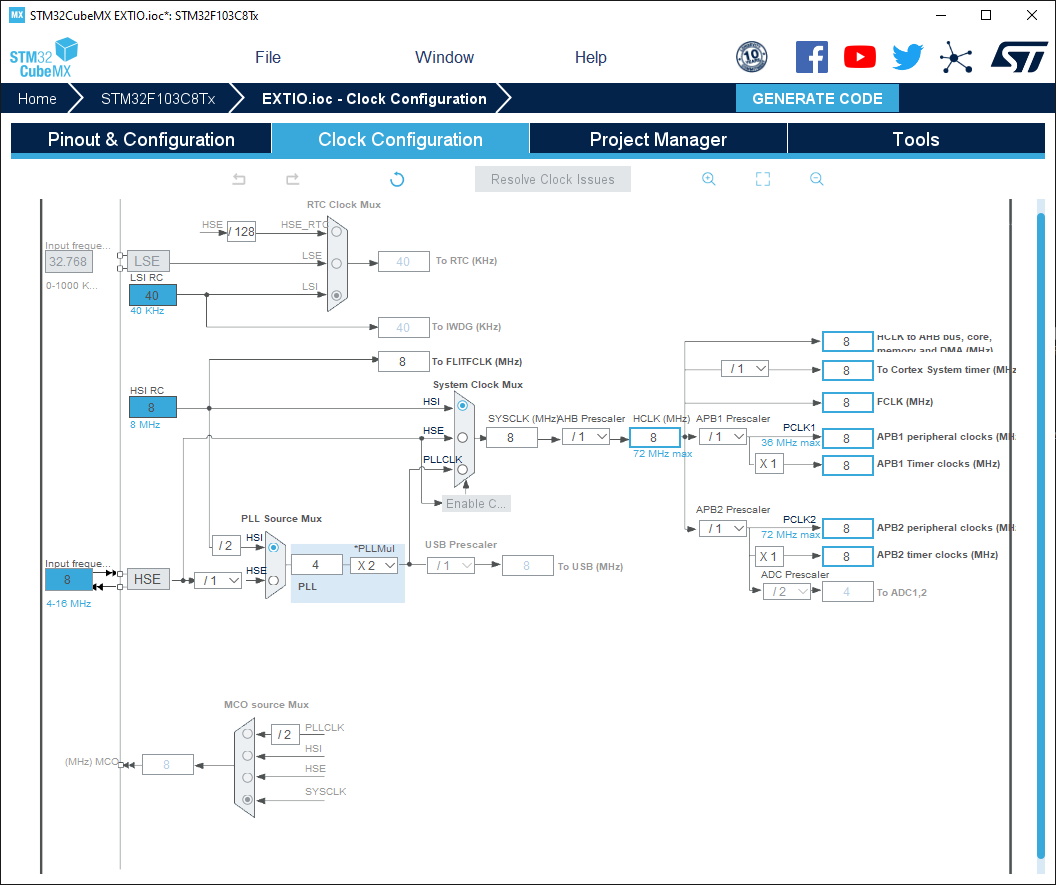This screenshot has height=885, width=1056.
Task: Click the STM32CubeMX logo
Action: click(x=43, y=58)
